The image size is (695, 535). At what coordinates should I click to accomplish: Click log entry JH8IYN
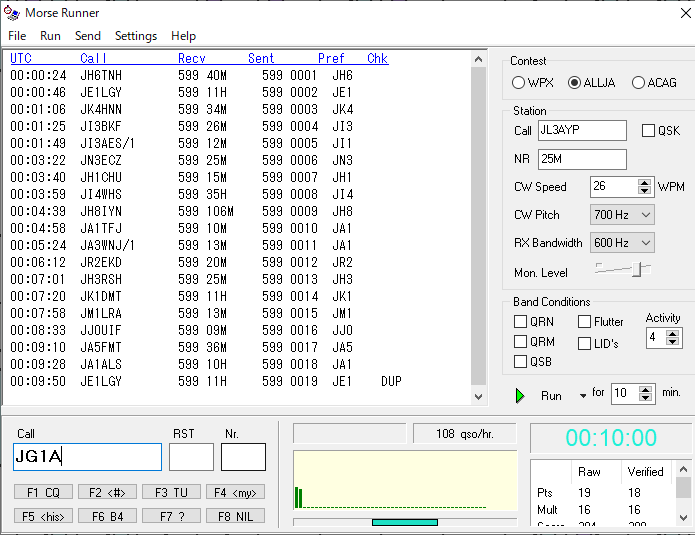(x=101, y=211)
